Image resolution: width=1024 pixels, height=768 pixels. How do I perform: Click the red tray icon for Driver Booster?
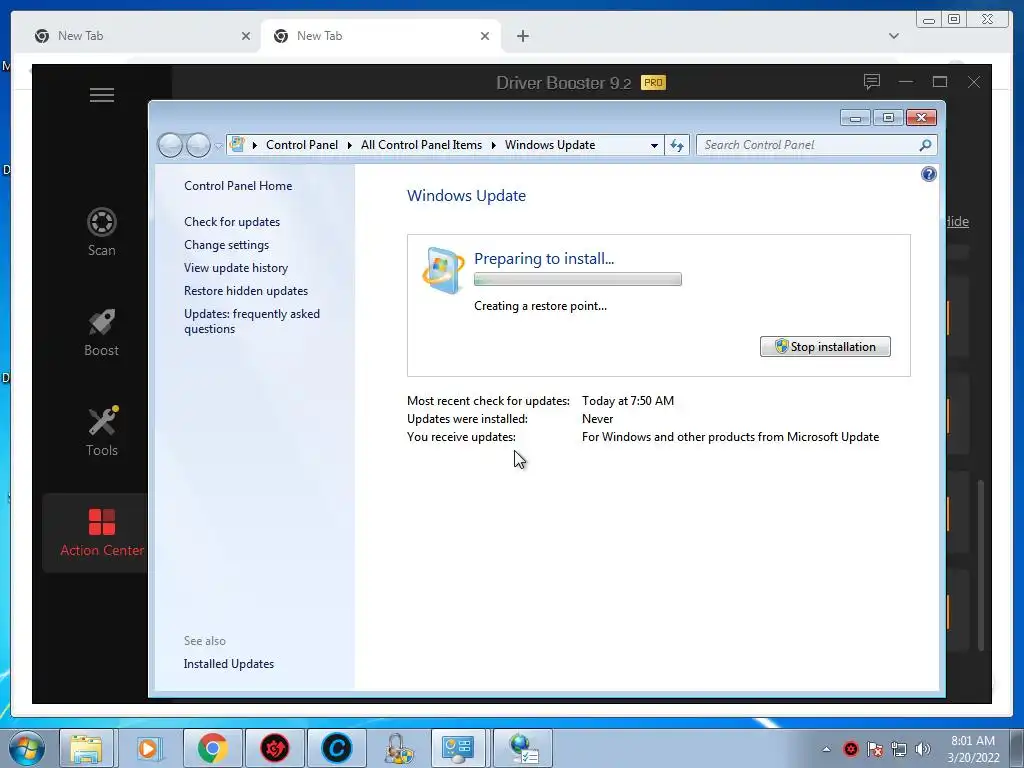(850, 749)
